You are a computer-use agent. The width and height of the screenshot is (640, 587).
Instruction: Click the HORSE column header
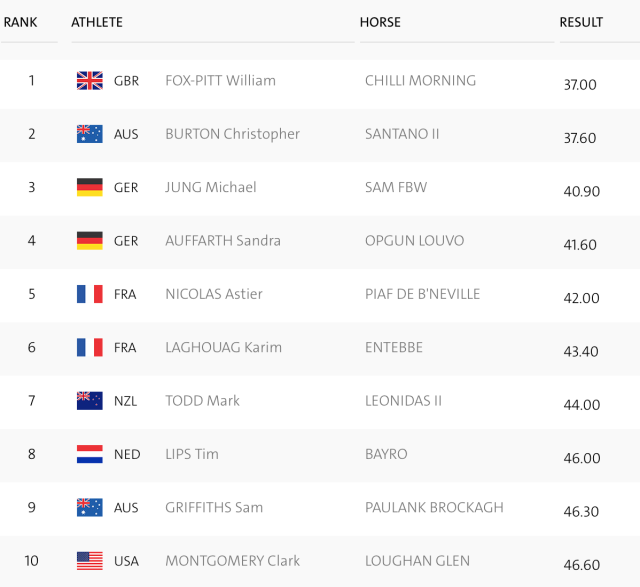[380, 22]
